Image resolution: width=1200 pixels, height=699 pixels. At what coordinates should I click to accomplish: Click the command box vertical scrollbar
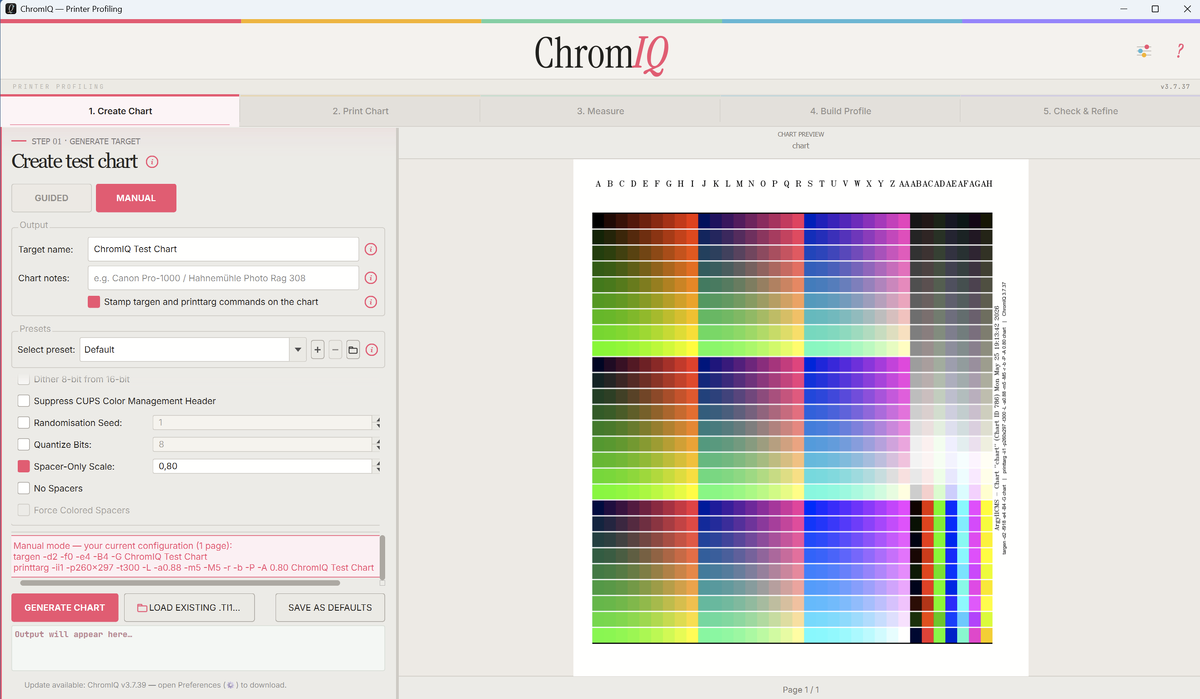click(382, 556)
